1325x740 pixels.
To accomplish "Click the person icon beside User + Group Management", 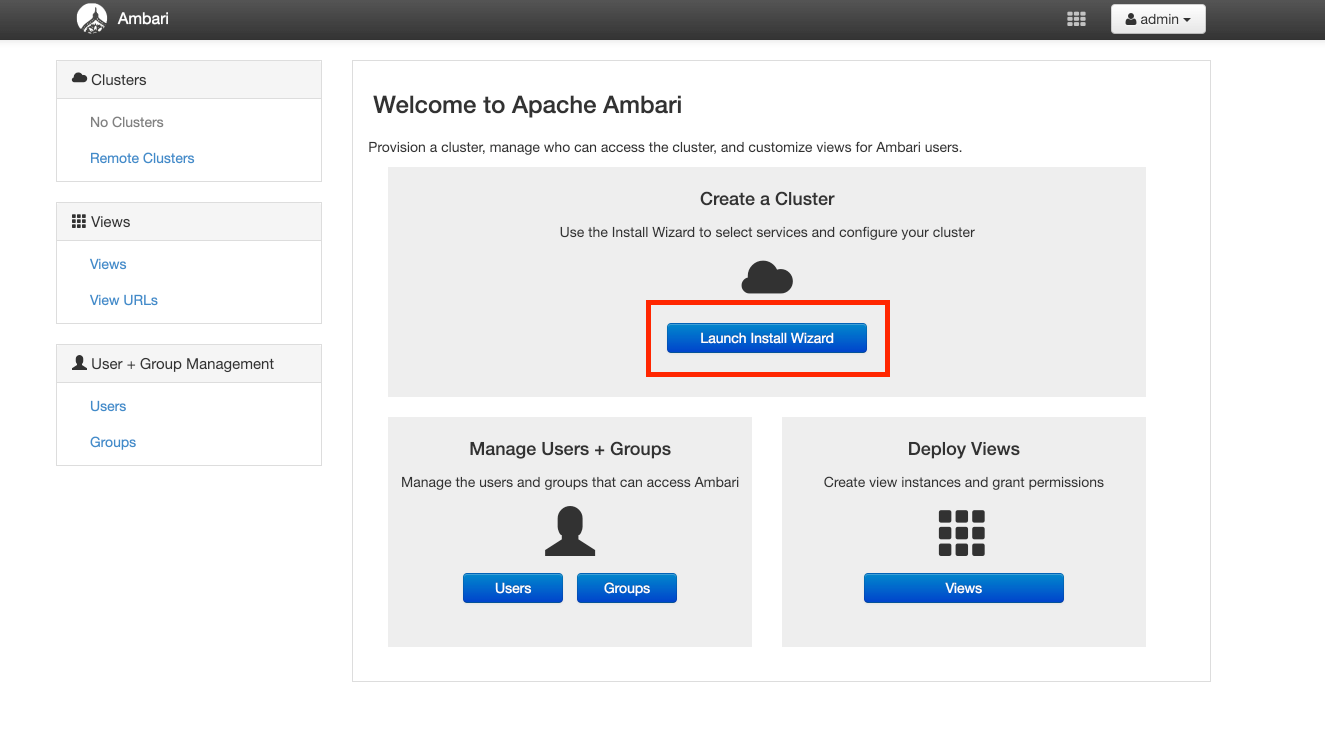I will pos(79,363).
